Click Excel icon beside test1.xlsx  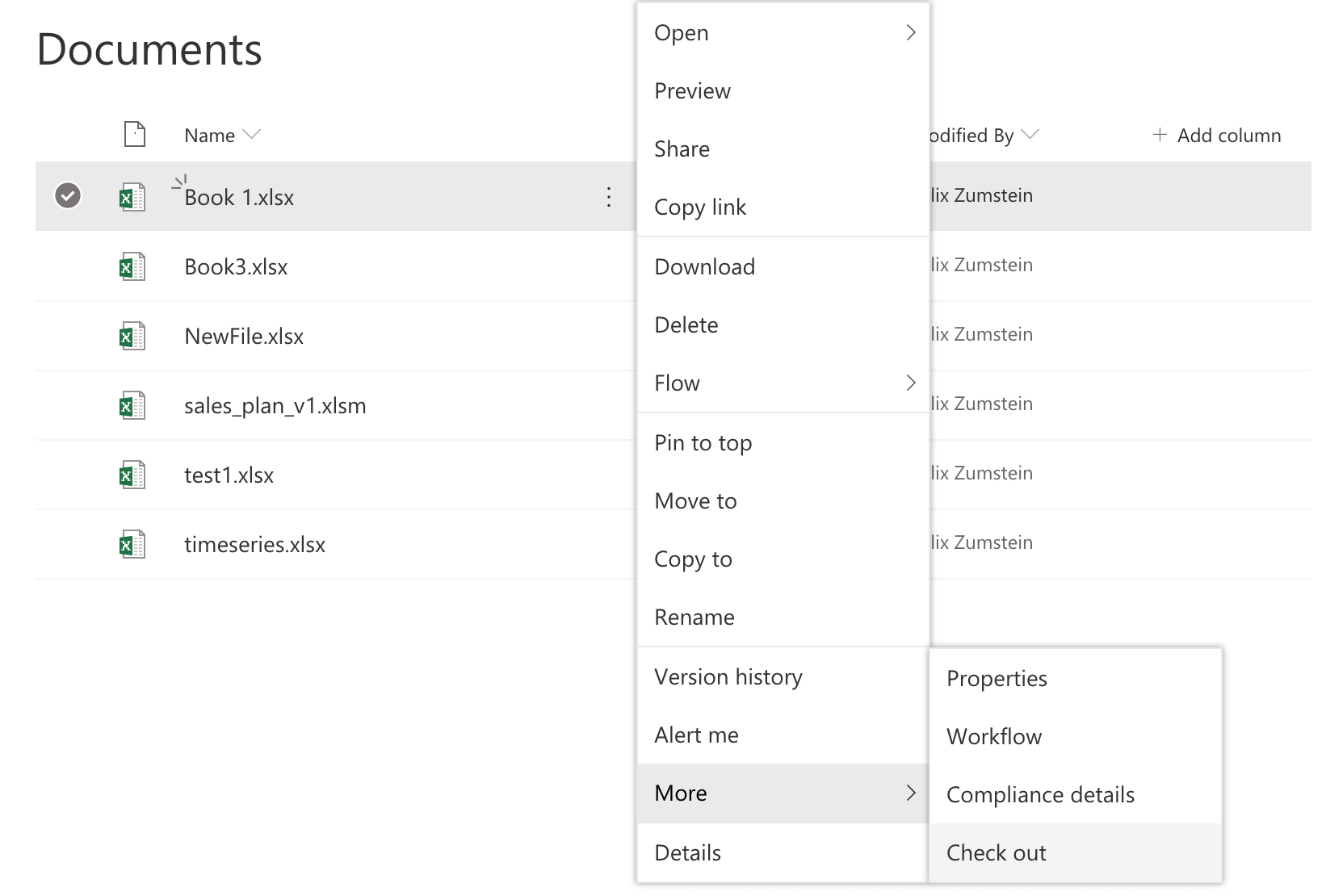point(132,475)
